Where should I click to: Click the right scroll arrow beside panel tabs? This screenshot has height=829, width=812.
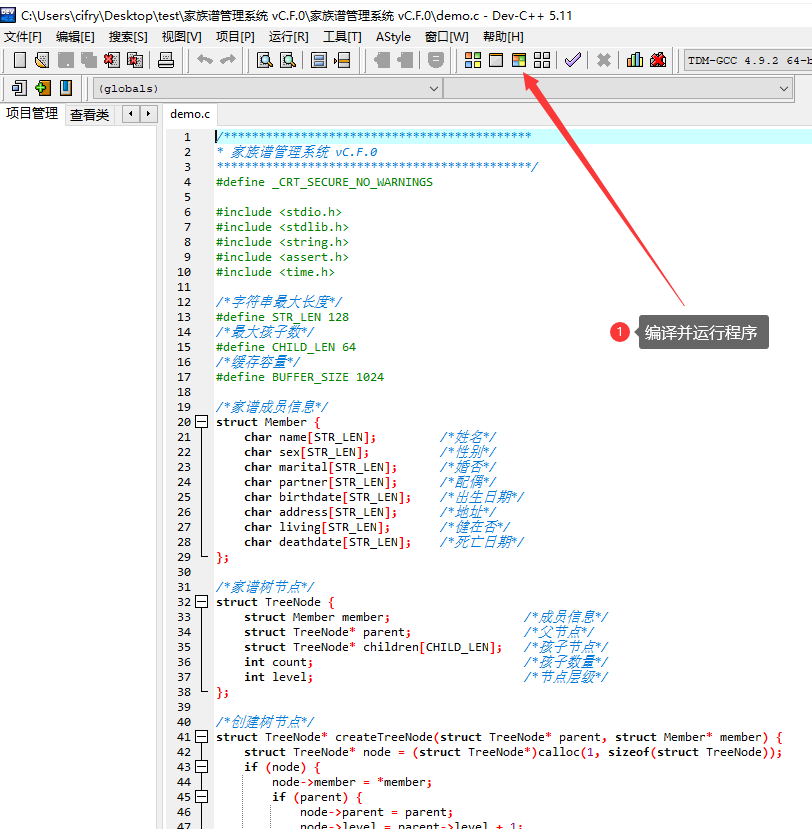149,114
